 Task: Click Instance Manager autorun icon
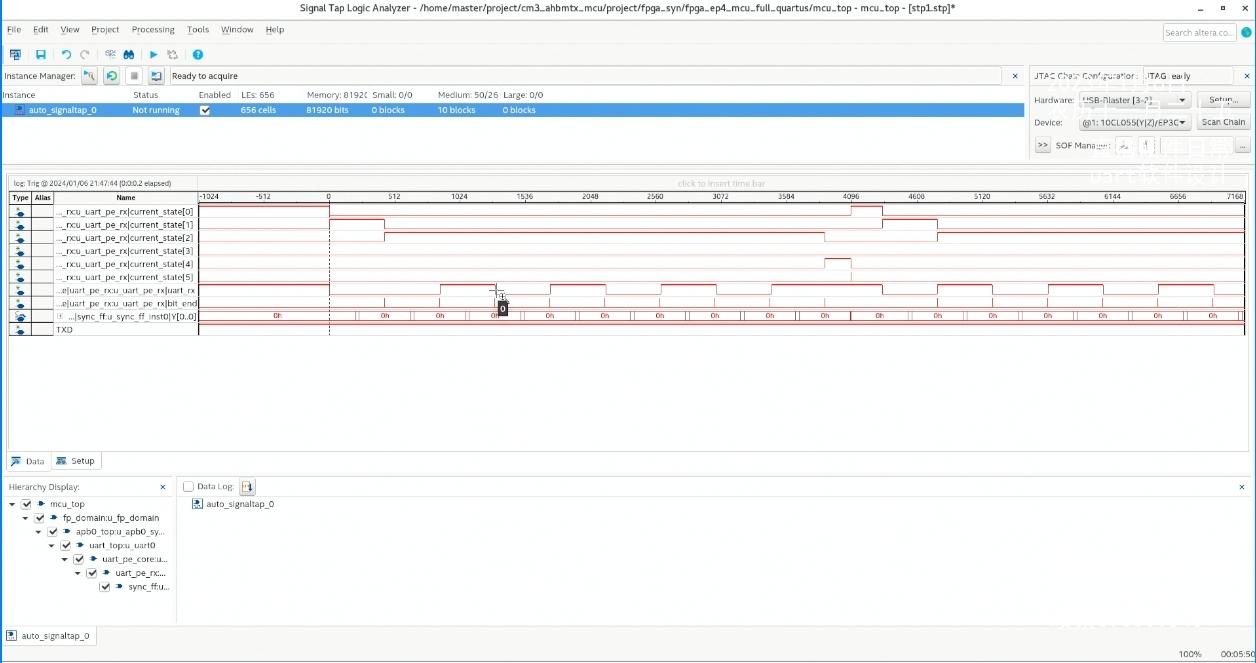112,76
